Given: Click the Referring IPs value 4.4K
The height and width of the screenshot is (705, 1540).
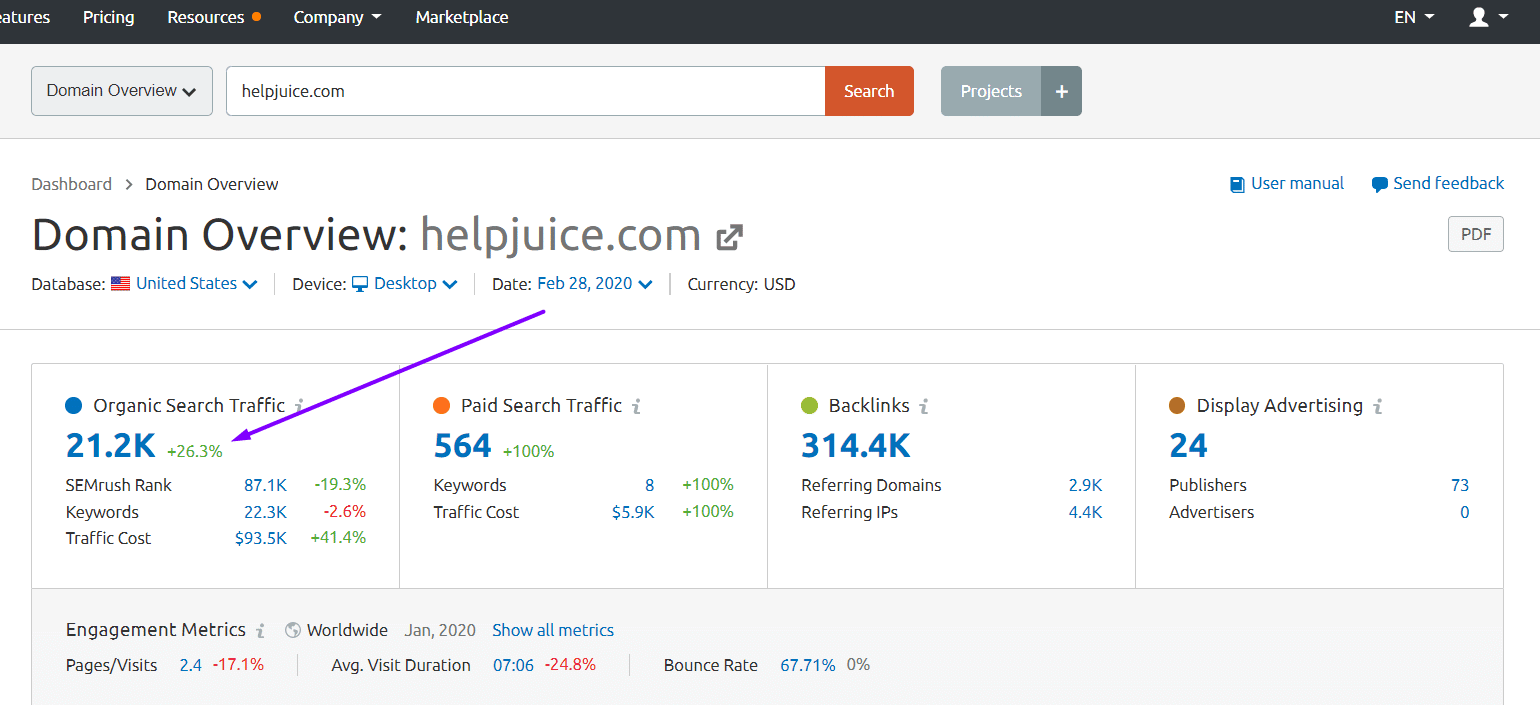Looking at the screenshot, I should pyautogui.click(x=1085, y=512).
